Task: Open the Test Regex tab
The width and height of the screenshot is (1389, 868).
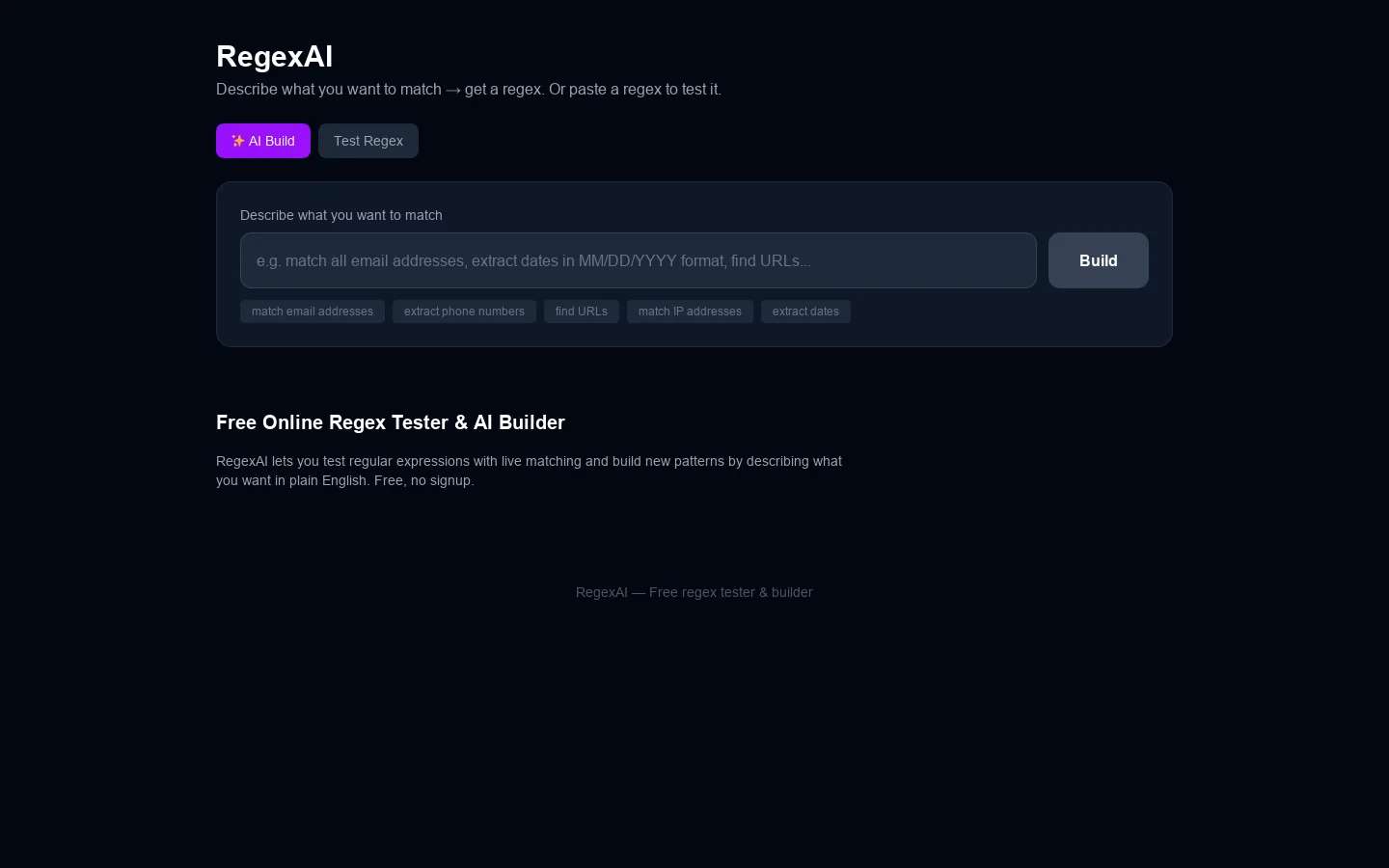Action: click(368, 141)
